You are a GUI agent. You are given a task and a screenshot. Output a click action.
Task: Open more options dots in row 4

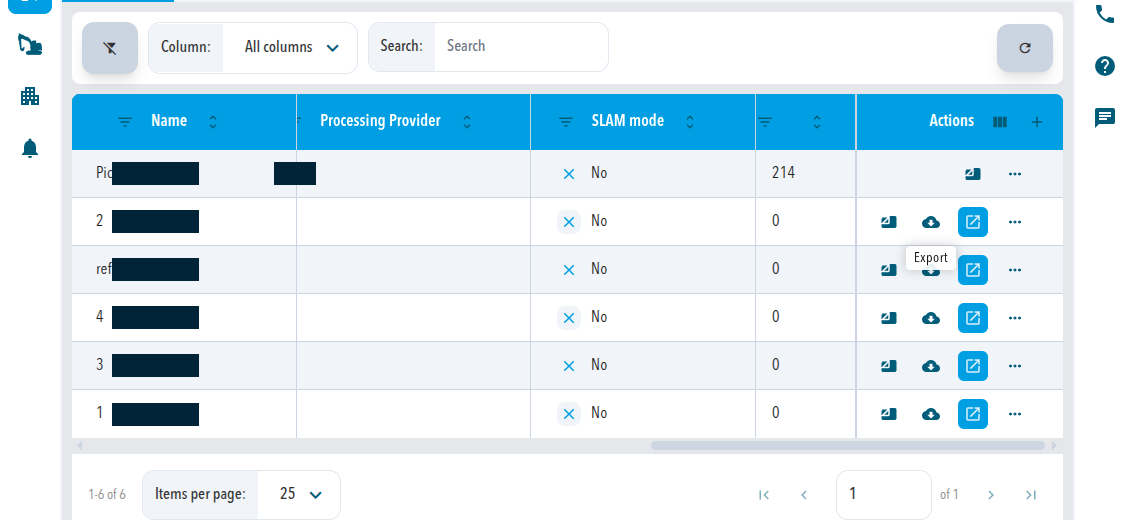pyautogui.click(x=1015, y=318)
